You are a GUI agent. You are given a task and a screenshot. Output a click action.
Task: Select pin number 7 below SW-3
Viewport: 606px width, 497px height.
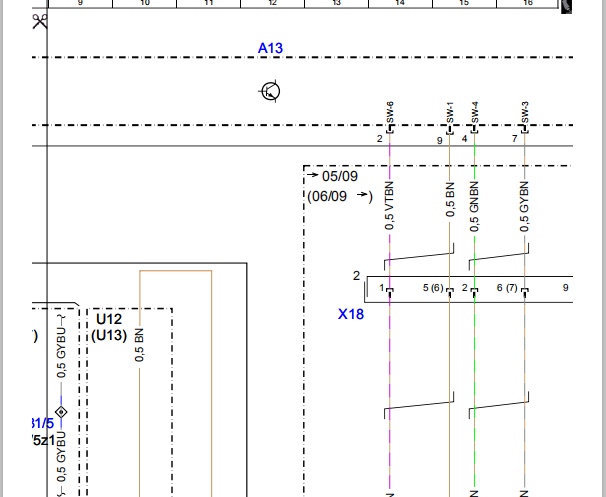tap(514, 138)
